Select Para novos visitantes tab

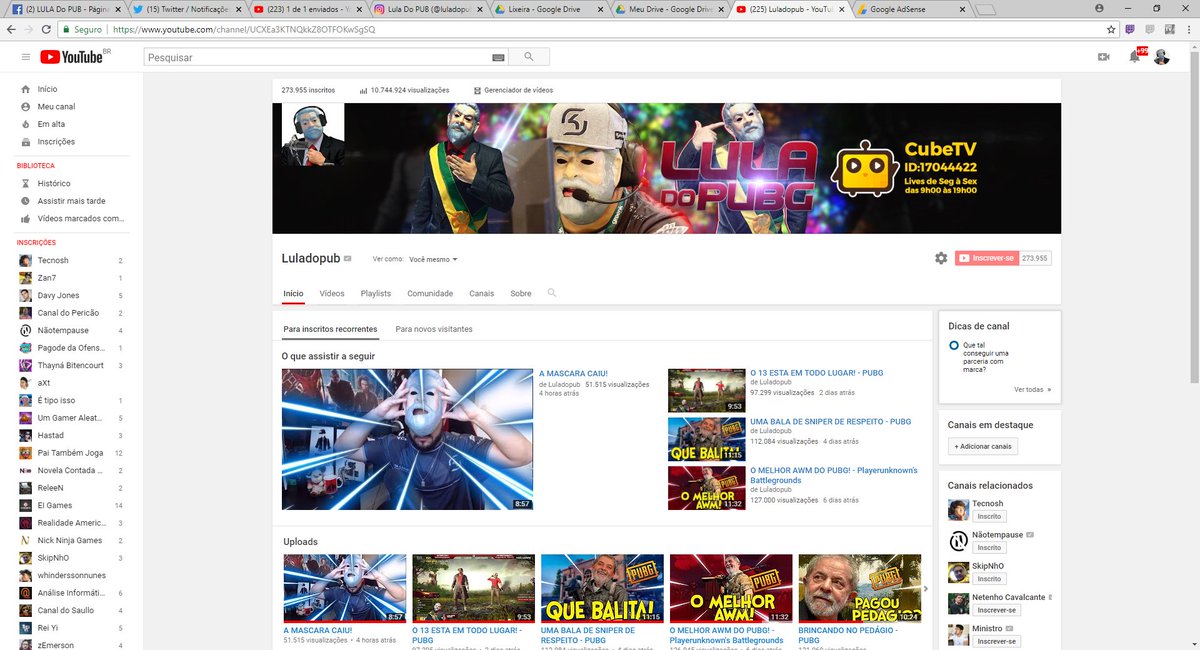pyautogui.click(x=434, y=329)
